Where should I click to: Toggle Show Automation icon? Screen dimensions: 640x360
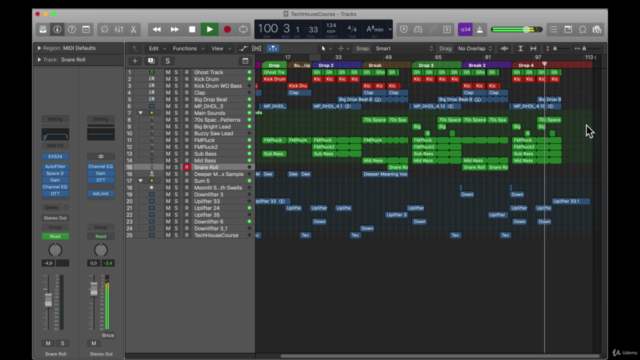pyautogui.click(x=243, y=49)
